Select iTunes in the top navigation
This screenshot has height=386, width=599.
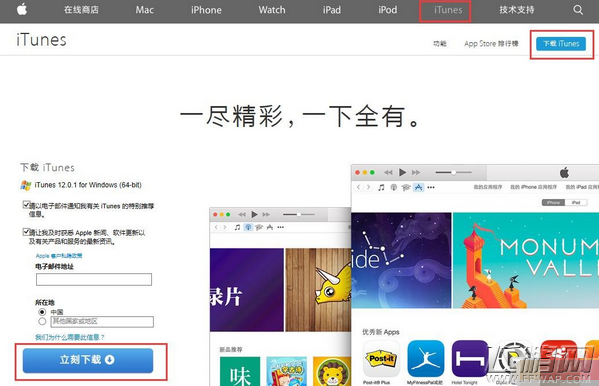(448, 10)
